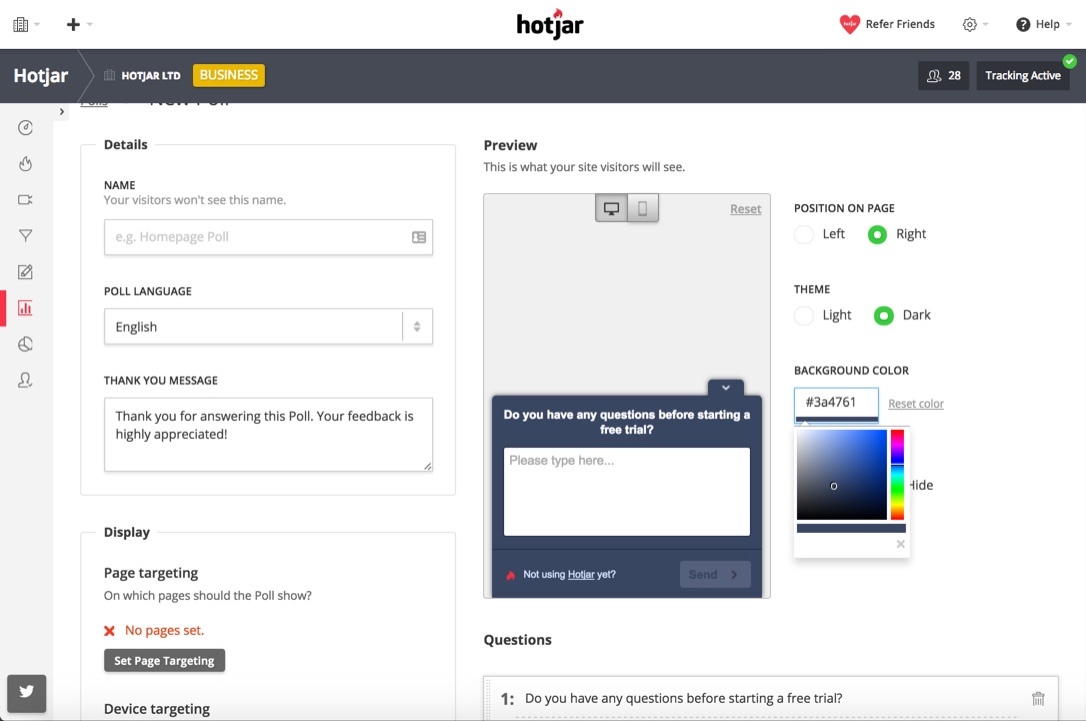Open the Surveys pie chart sidebar icon

pos(26,344)
